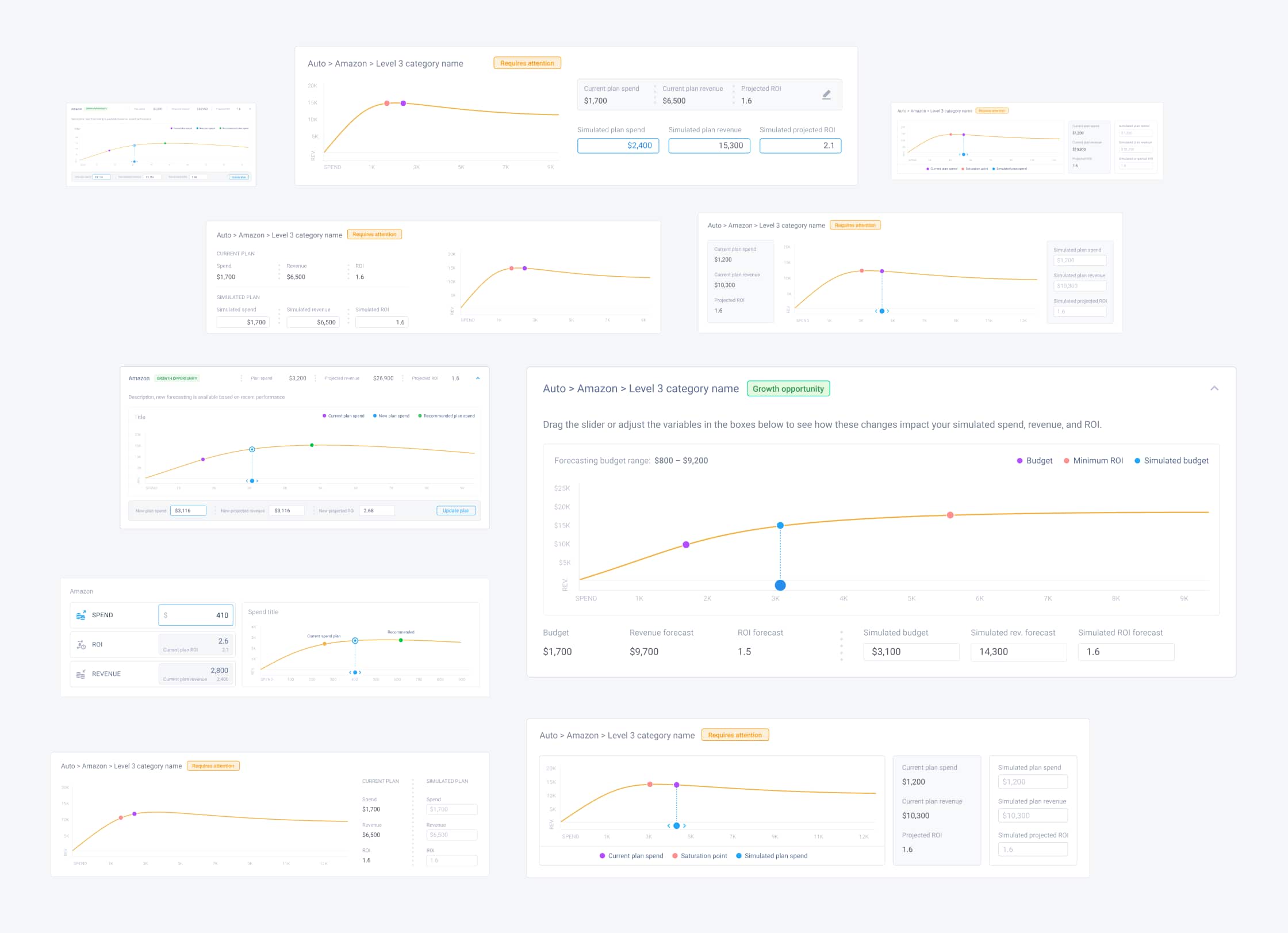The image size is (1288, 933).
Task: Click the pencil edit icon beside Projected ROI 1.6
Action: (826, 95)
